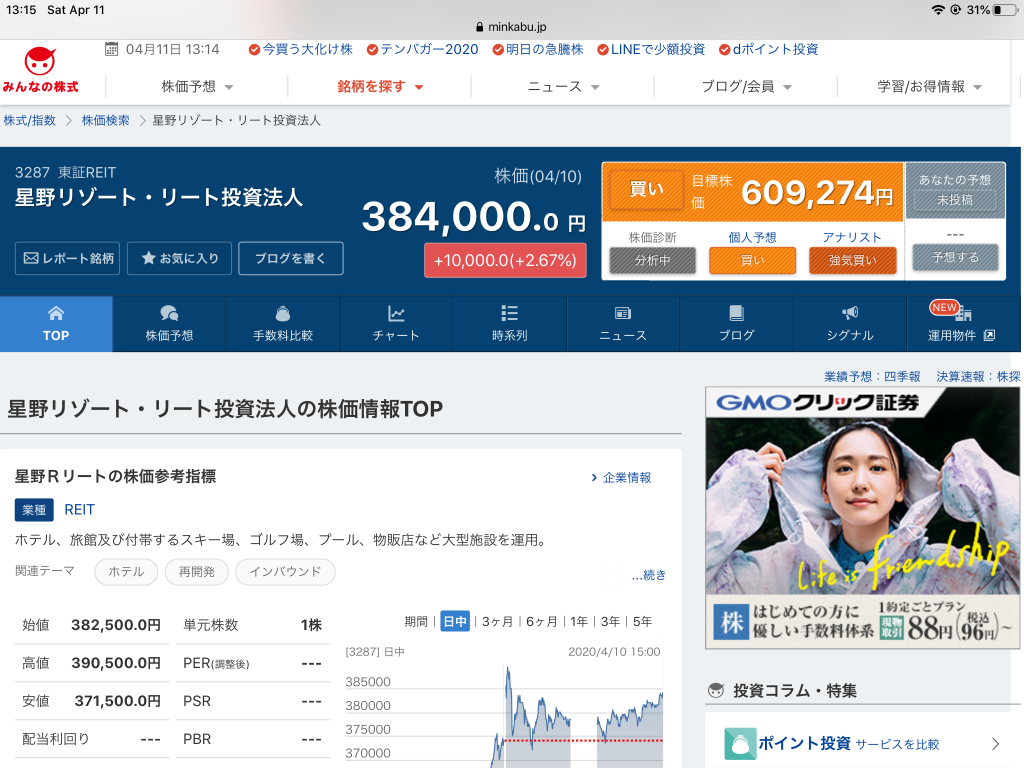This screenshot has width=1024, height=768.
Task: Tap the minkabu.jp address bar
Action: click(x=511, y=27)
